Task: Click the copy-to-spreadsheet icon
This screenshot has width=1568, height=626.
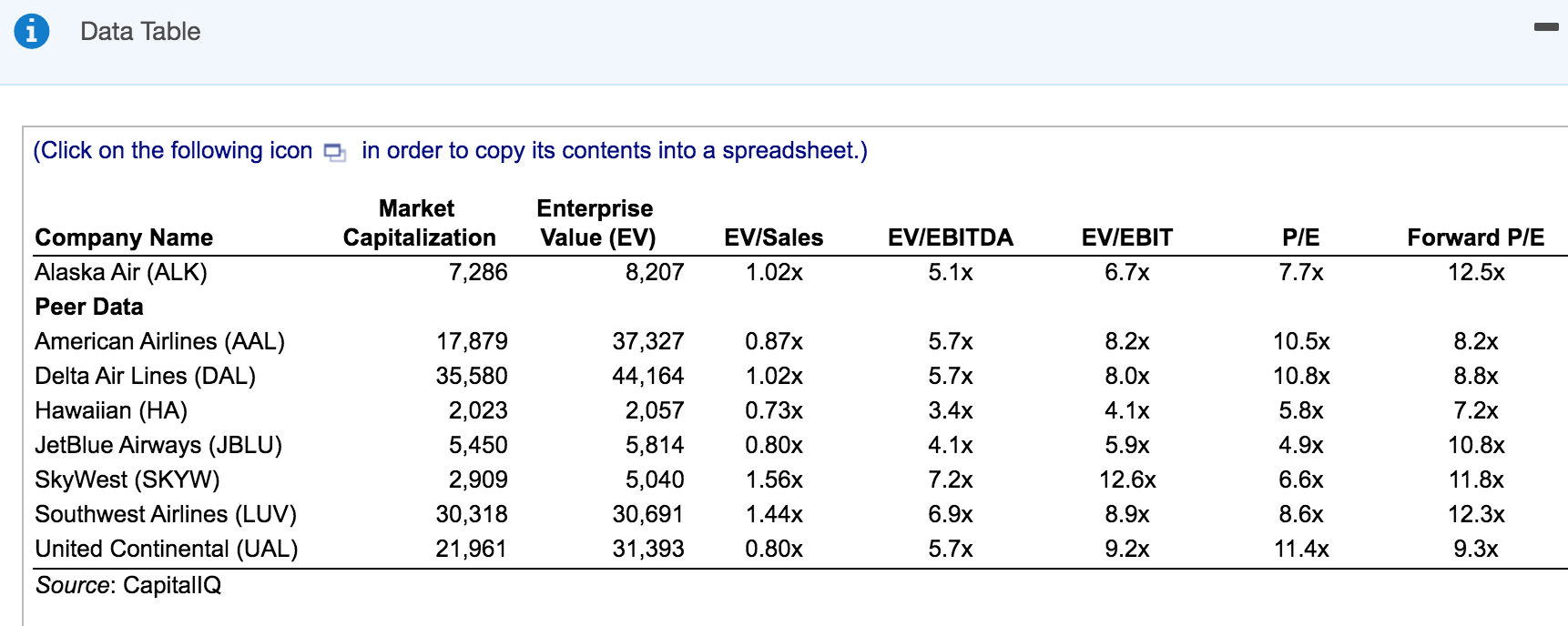Action: point(335,153)
